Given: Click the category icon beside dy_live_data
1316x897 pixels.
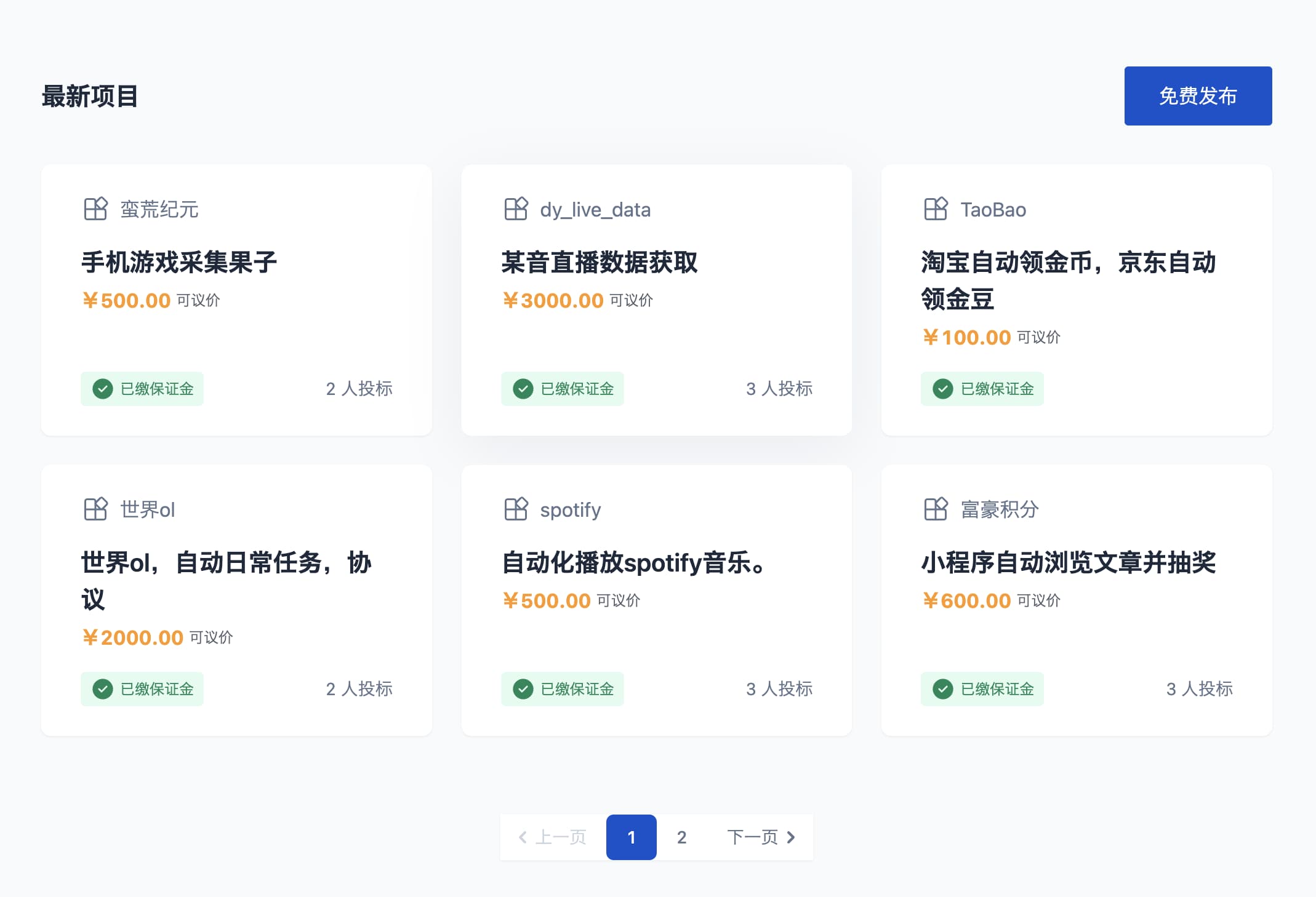Looking at the screenshot, I should tap(516, 209).
